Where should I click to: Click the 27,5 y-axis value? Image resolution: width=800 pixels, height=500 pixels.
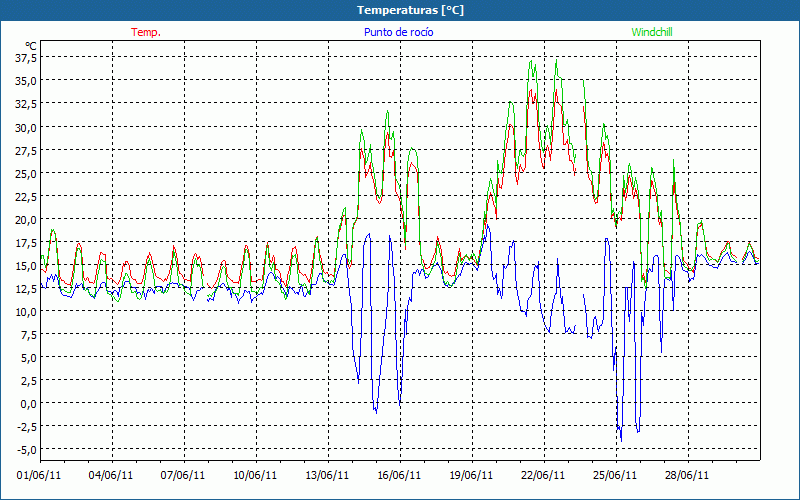(26, 151)
